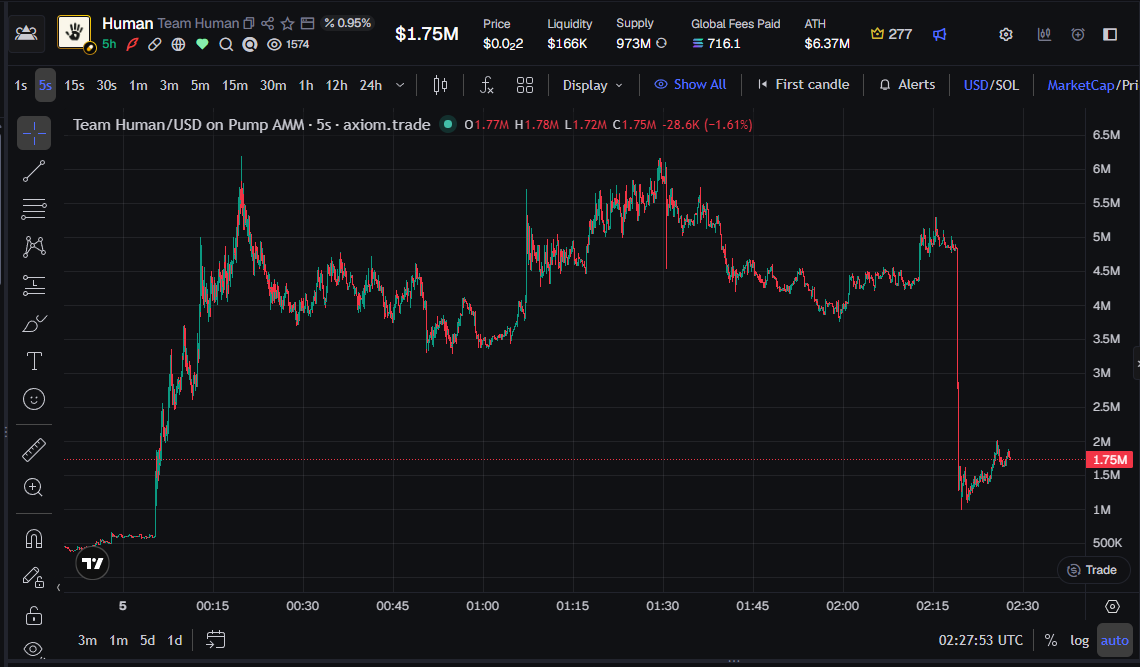Screen dimensions: 1140x667
Task: Open the Fibonacci retracement tool
Action: click(34, 209)
